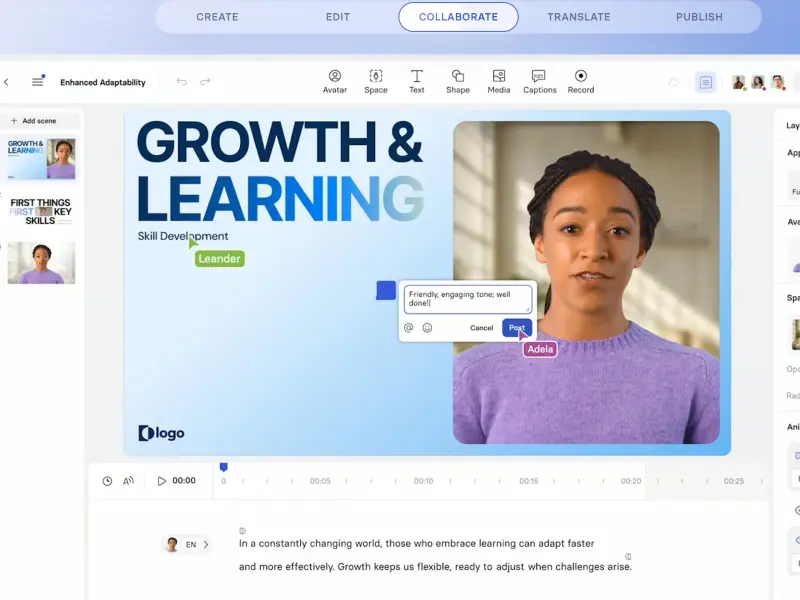The image size is (800, 600).
Task: Click the third collaborator avatar
Action: pyautogui.click(x=778, y=82)
